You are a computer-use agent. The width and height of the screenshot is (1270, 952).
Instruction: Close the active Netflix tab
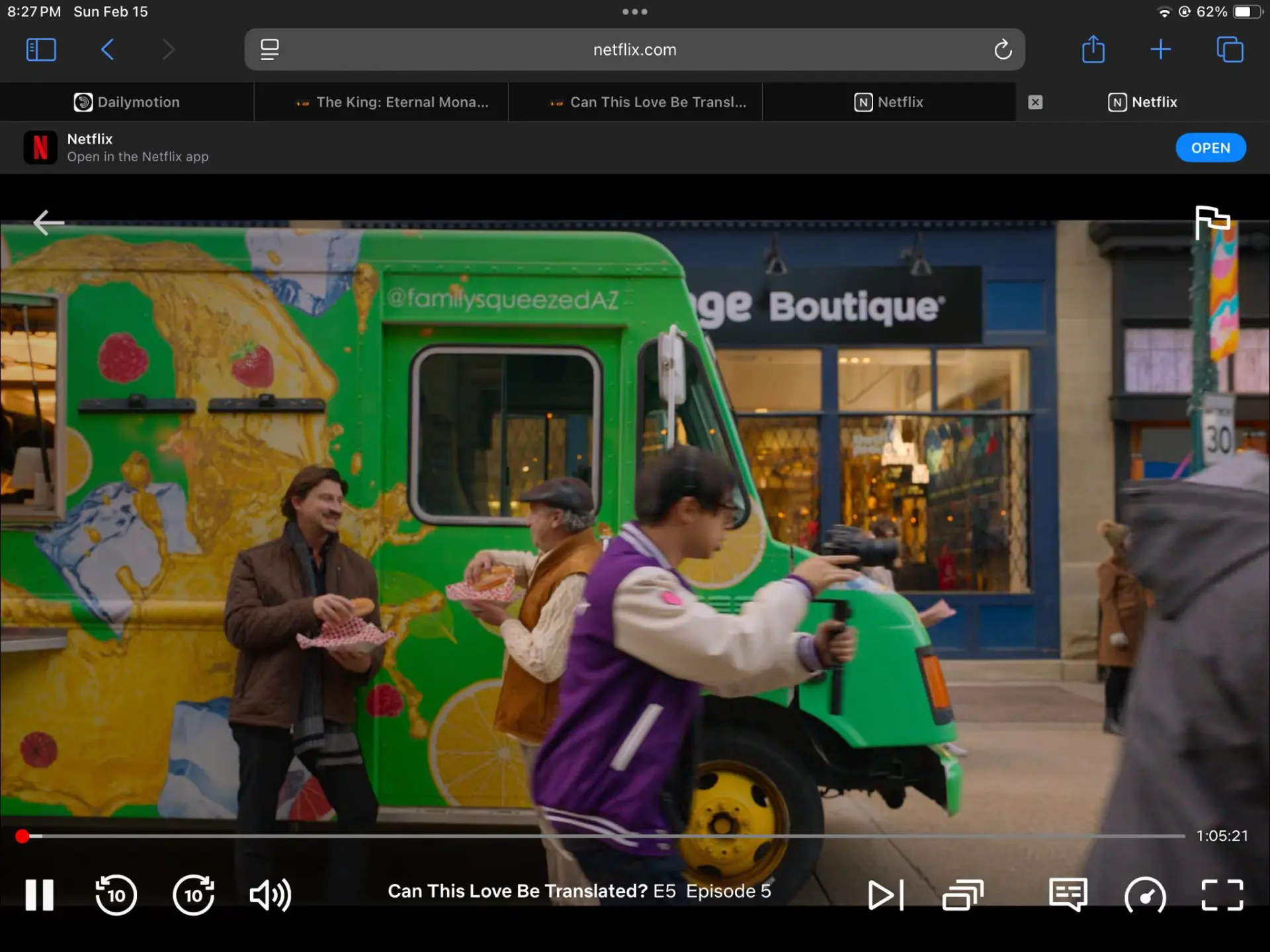[x=1035, y=102]
